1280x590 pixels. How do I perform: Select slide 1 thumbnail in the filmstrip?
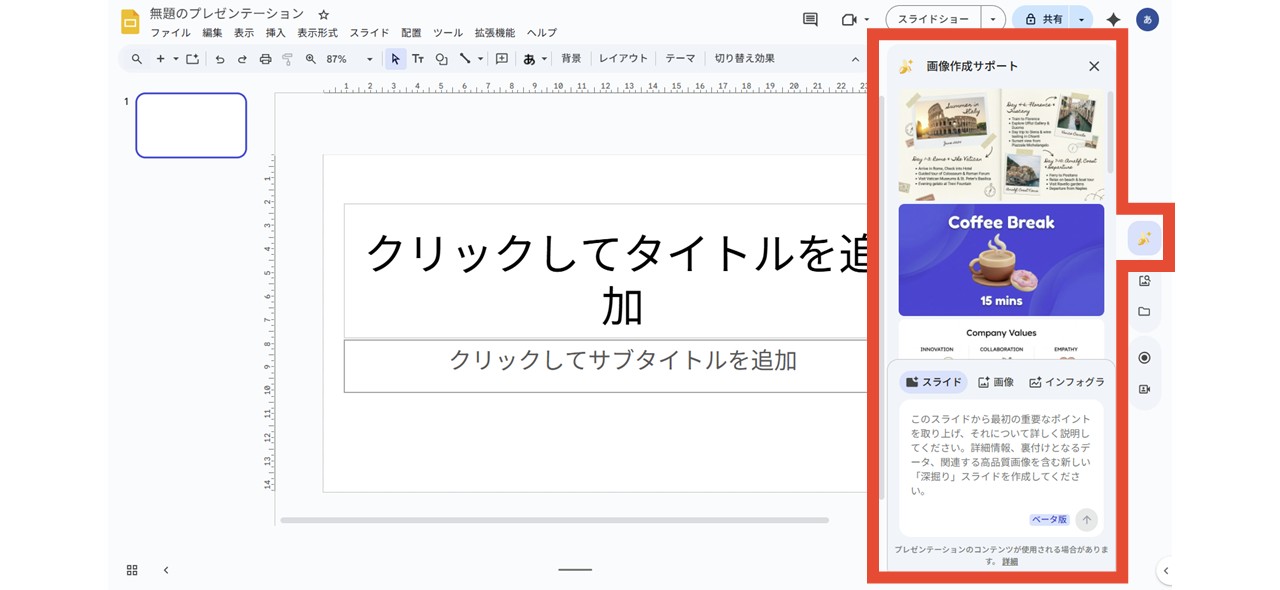pos(190,125)
